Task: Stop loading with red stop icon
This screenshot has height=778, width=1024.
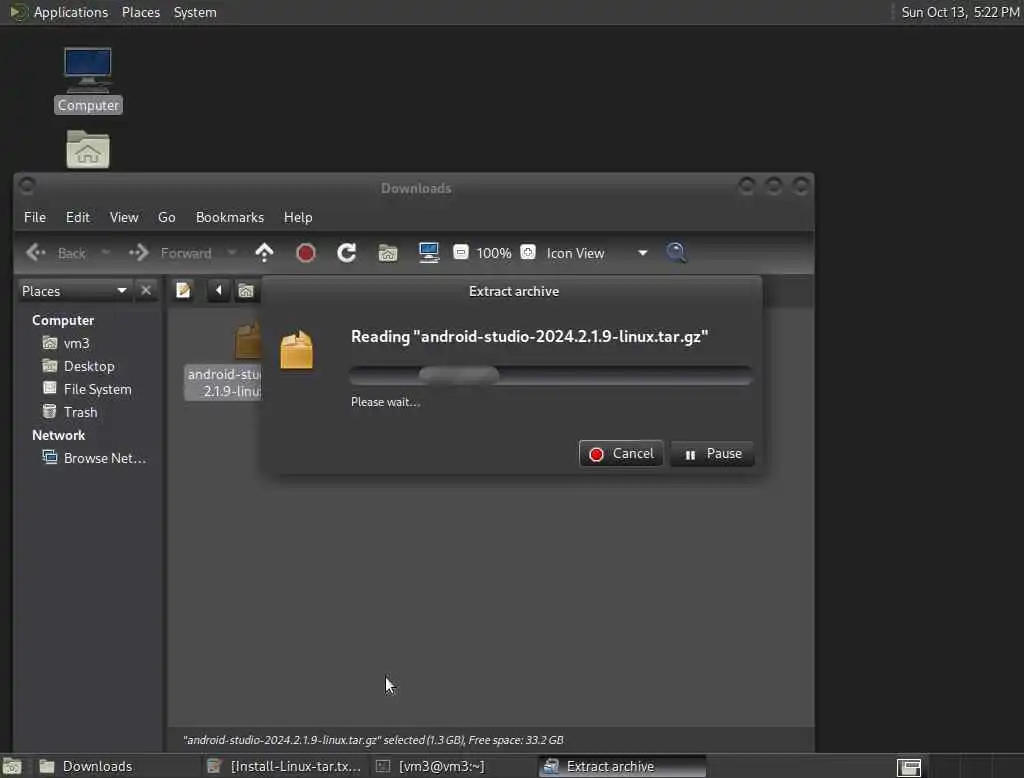Action: point(306,253)
